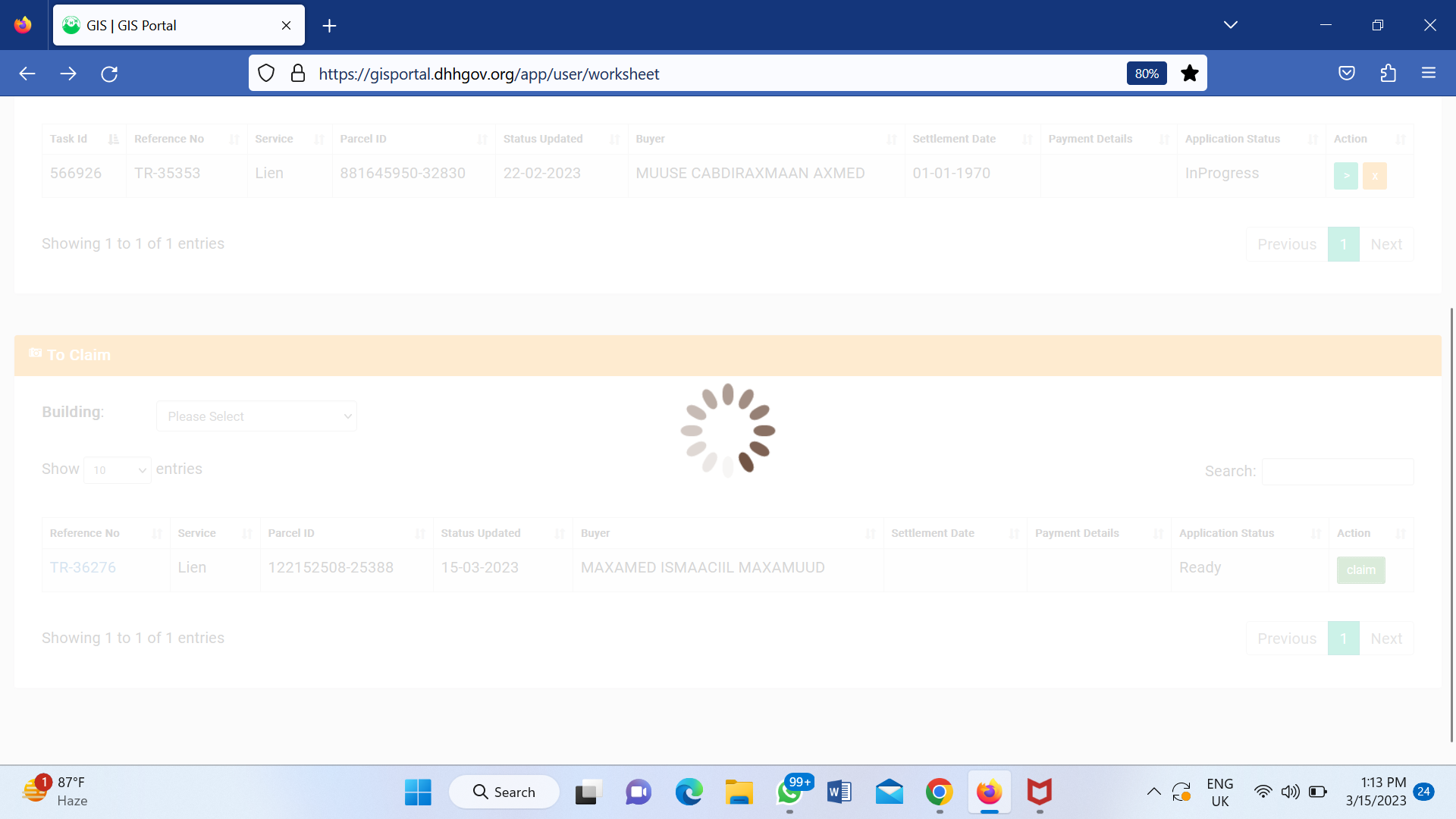Go back to the previous page
Image resolution: width=1456 pixels, height=819 pixels.
tap(27, 74)
